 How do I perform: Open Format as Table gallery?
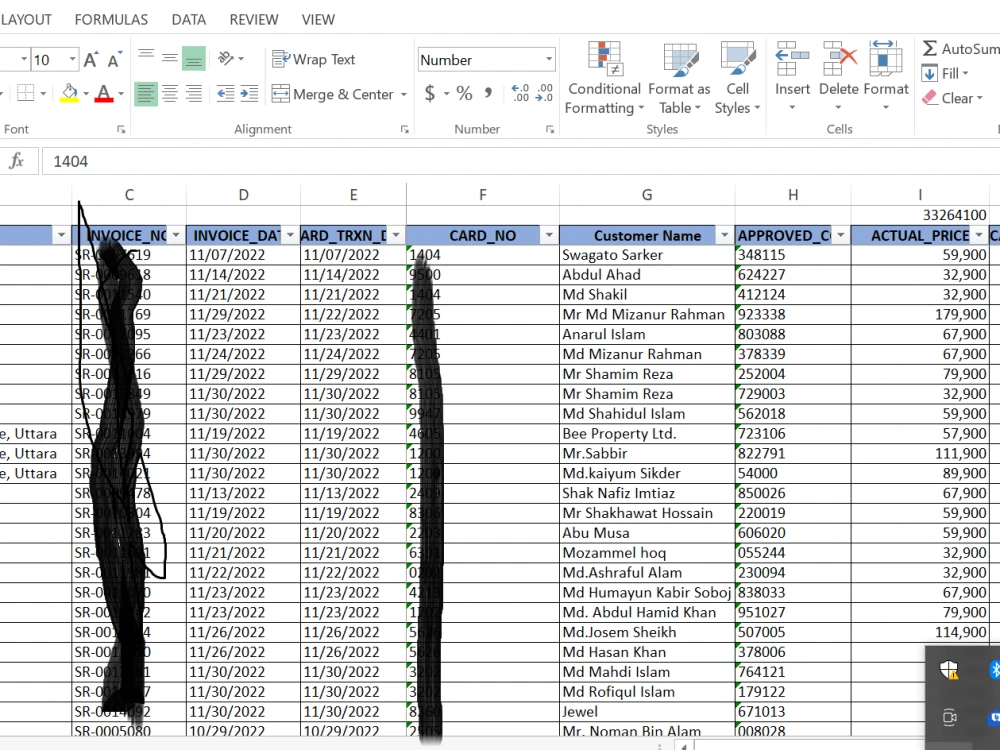tap(679, 78)
